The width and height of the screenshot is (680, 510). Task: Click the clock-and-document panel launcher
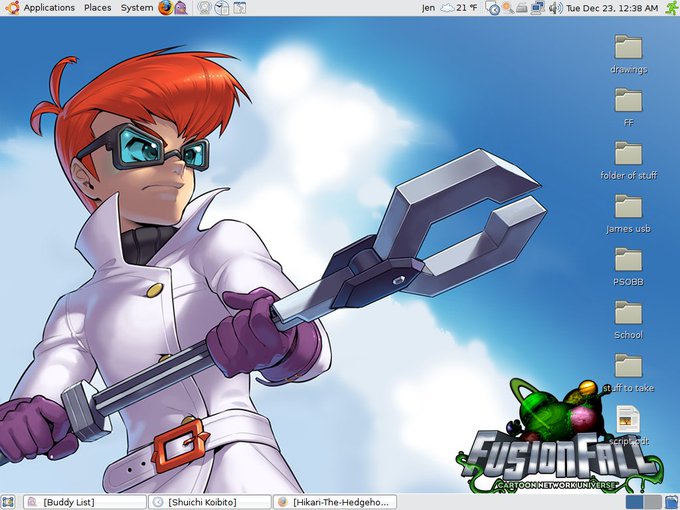tap(222, 8)
